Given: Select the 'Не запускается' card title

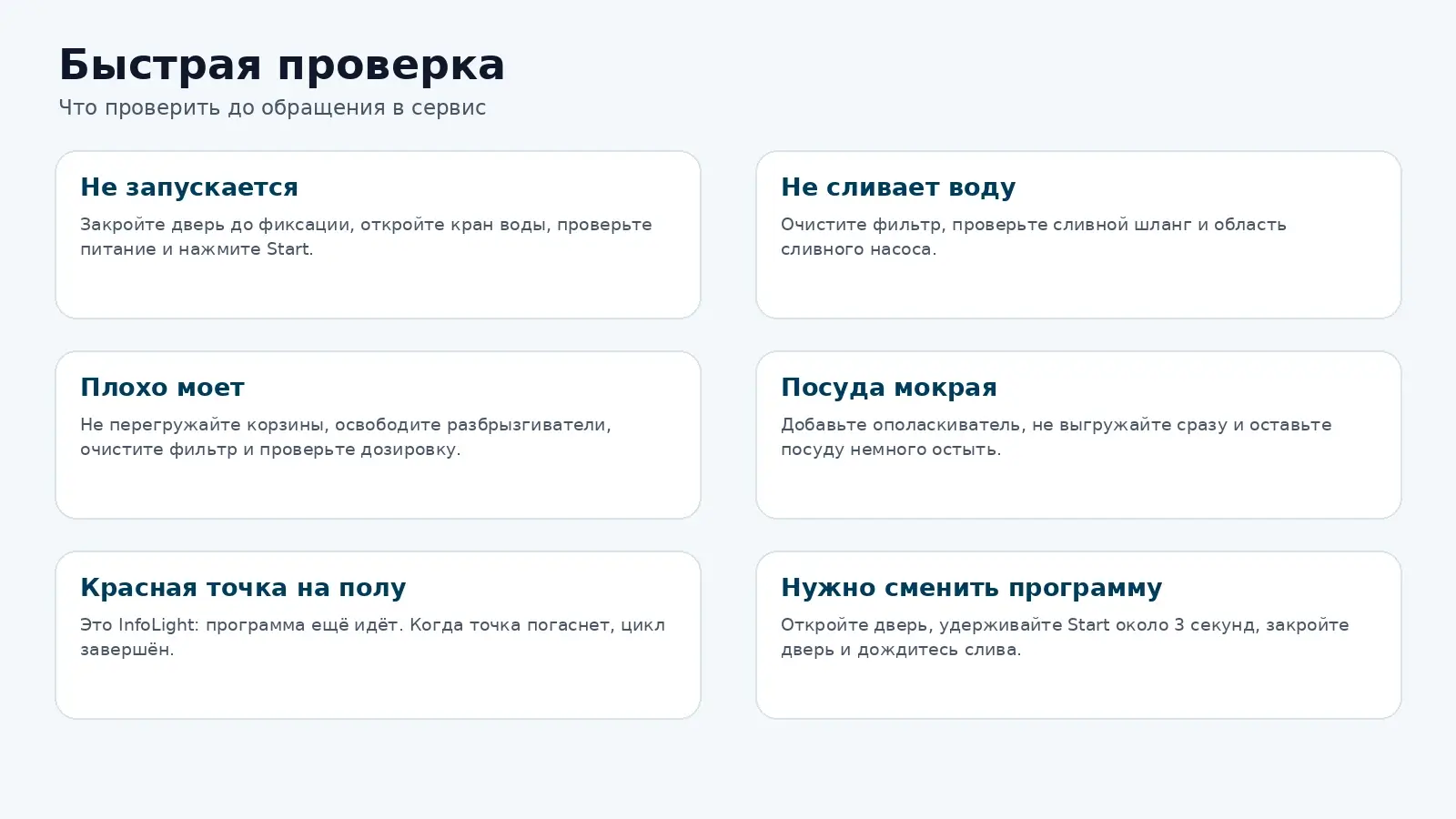Looking at the screenshot, I should pos(189,187).
